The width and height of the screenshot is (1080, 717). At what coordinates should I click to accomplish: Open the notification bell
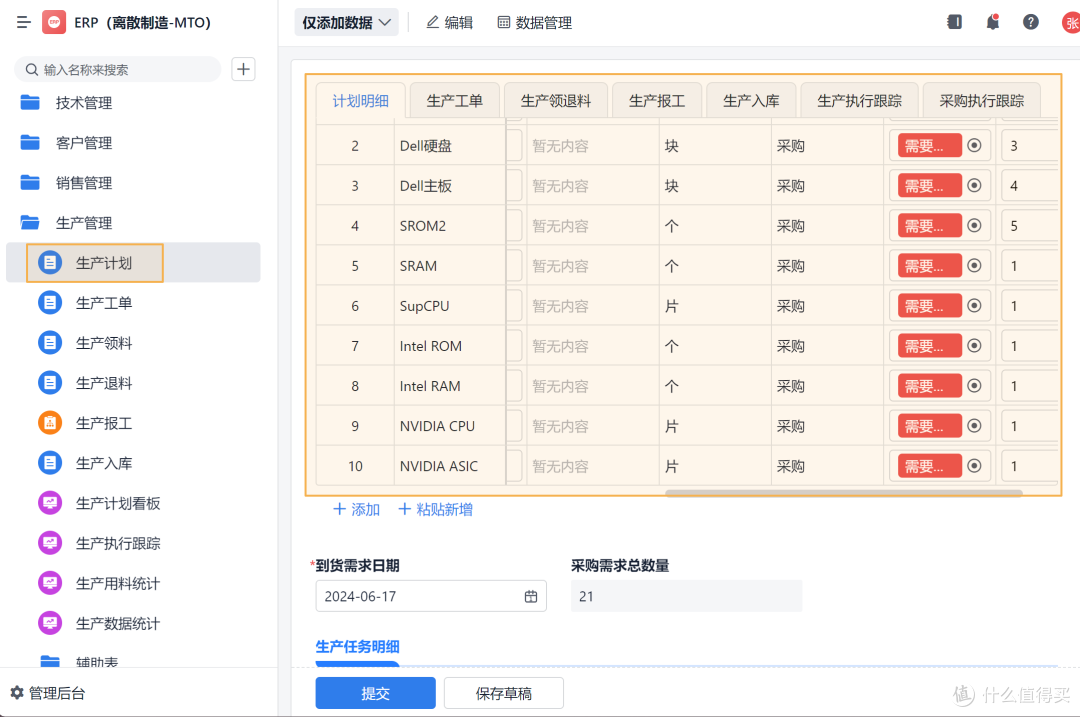tap(993, 22)
